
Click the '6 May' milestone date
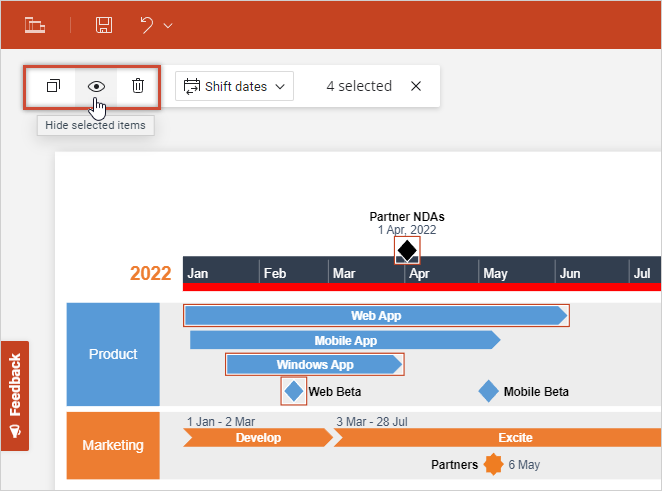click(x=524, y=465)
